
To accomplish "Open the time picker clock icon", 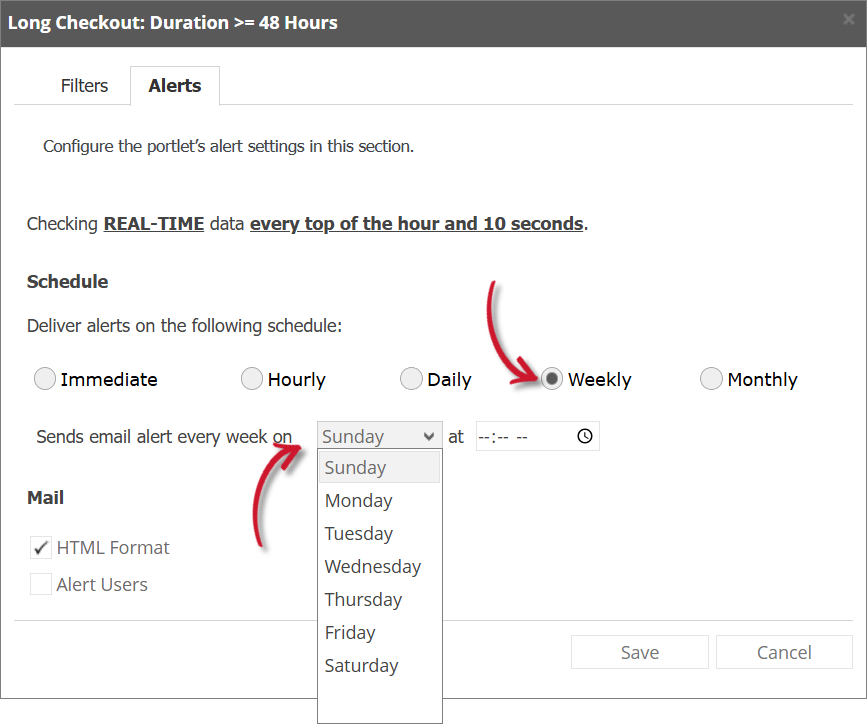I will pyautogui.click(x=583, y=436).
